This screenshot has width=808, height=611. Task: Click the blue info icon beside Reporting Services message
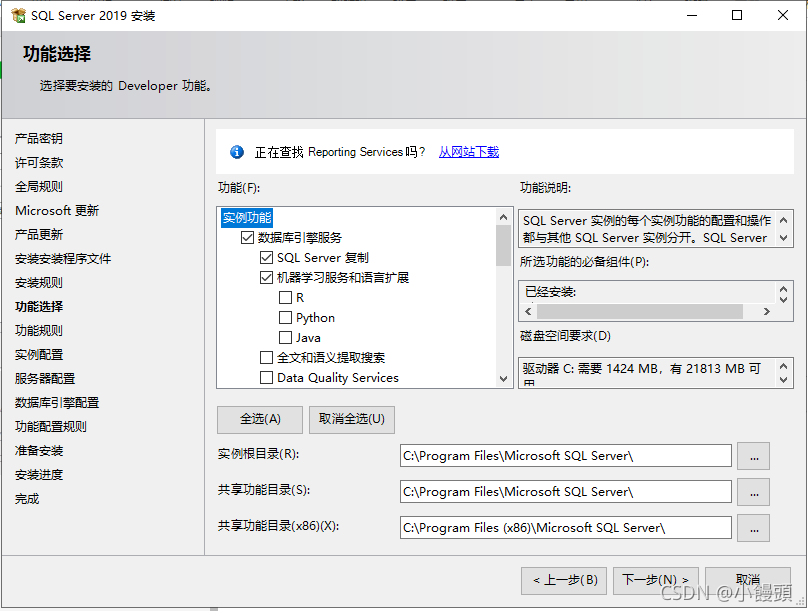(x=238, y=152)
